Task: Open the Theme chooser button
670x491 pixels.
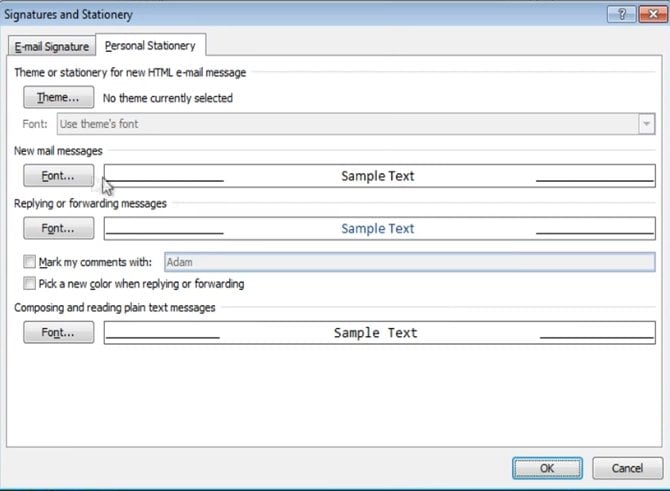Action: (58, 98)
